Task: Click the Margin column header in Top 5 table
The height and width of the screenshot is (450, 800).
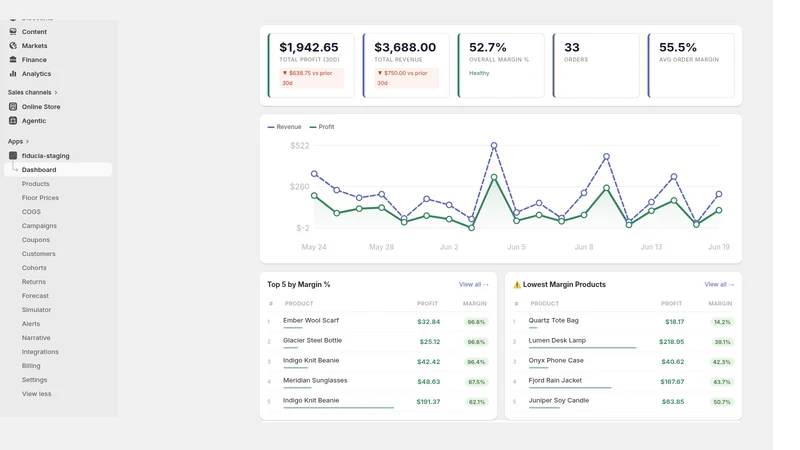Action: coord(474,304)
